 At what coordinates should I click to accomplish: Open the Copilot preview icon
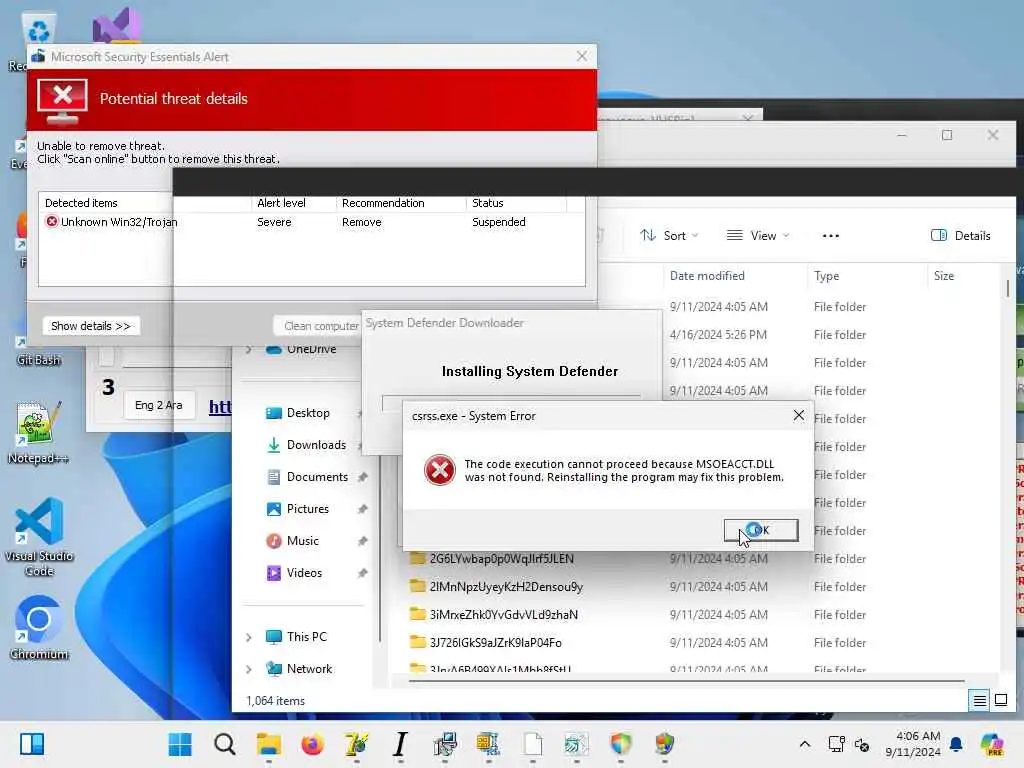[x=992, y=744]
